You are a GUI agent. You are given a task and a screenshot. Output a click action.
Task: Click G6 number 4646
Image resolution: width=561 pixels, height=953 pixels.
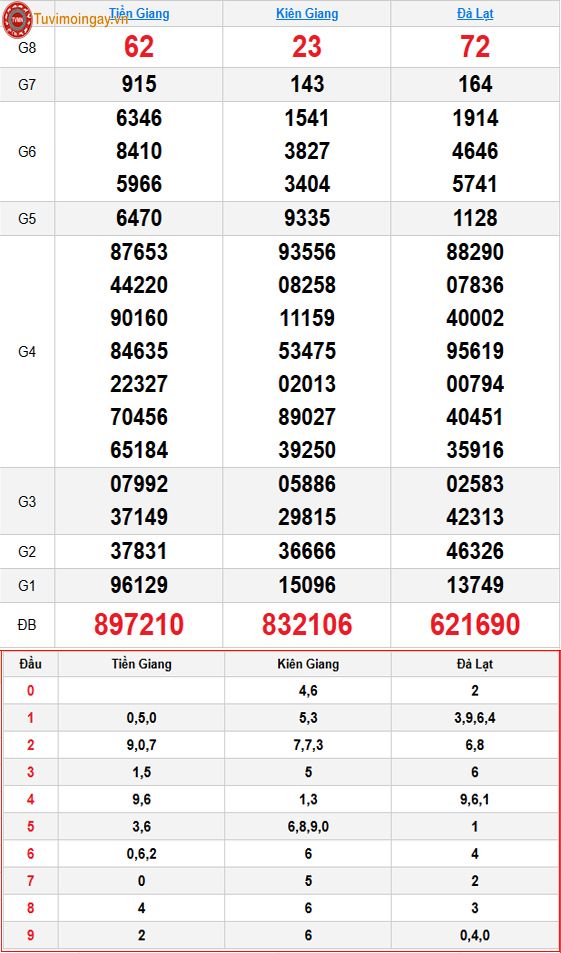pyautogui.click(x=475, y=151)
